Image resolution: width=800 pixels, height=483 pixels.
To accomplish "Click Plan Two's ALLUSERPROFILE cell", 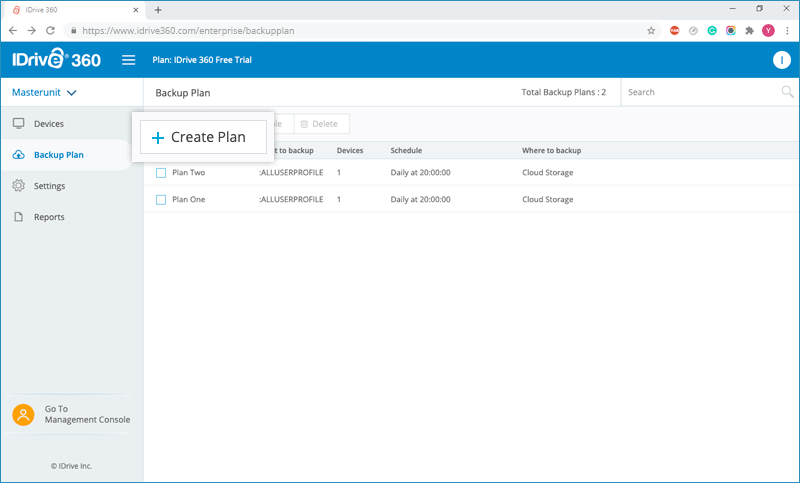I will [x=291, y=172].
